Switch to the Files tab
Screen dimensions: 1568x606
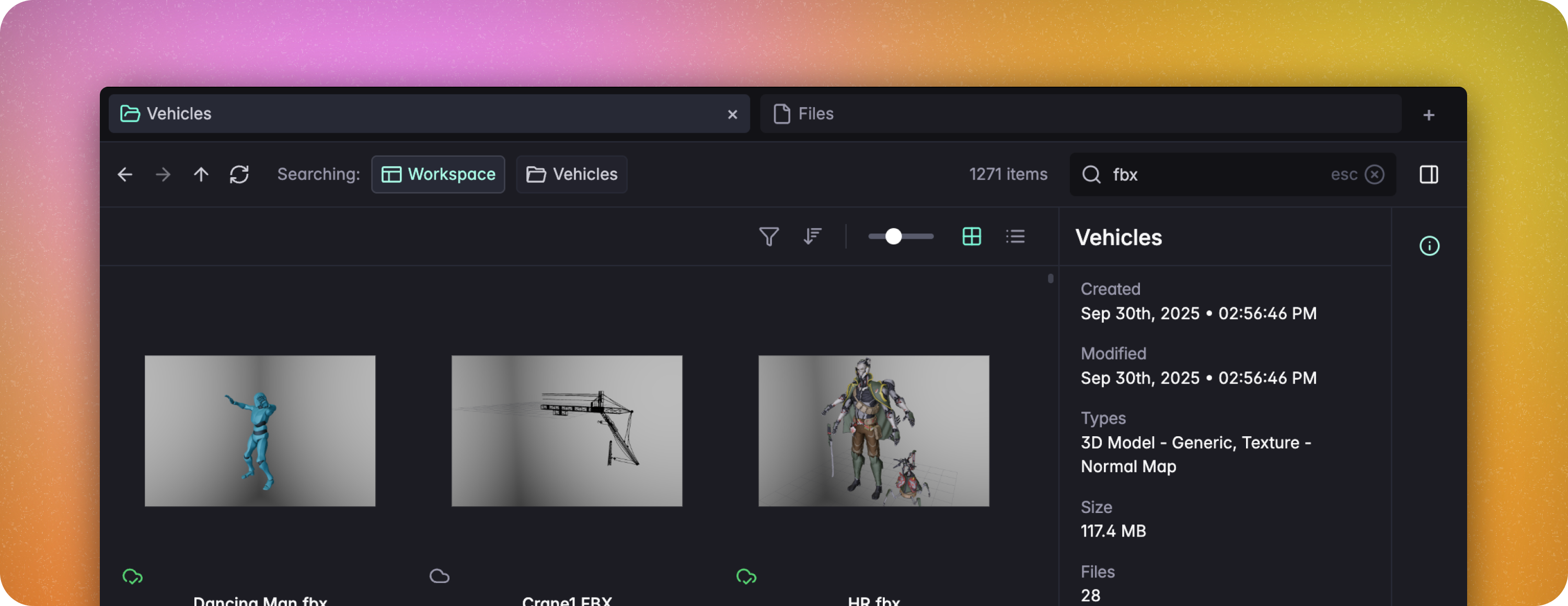[816, 114]
